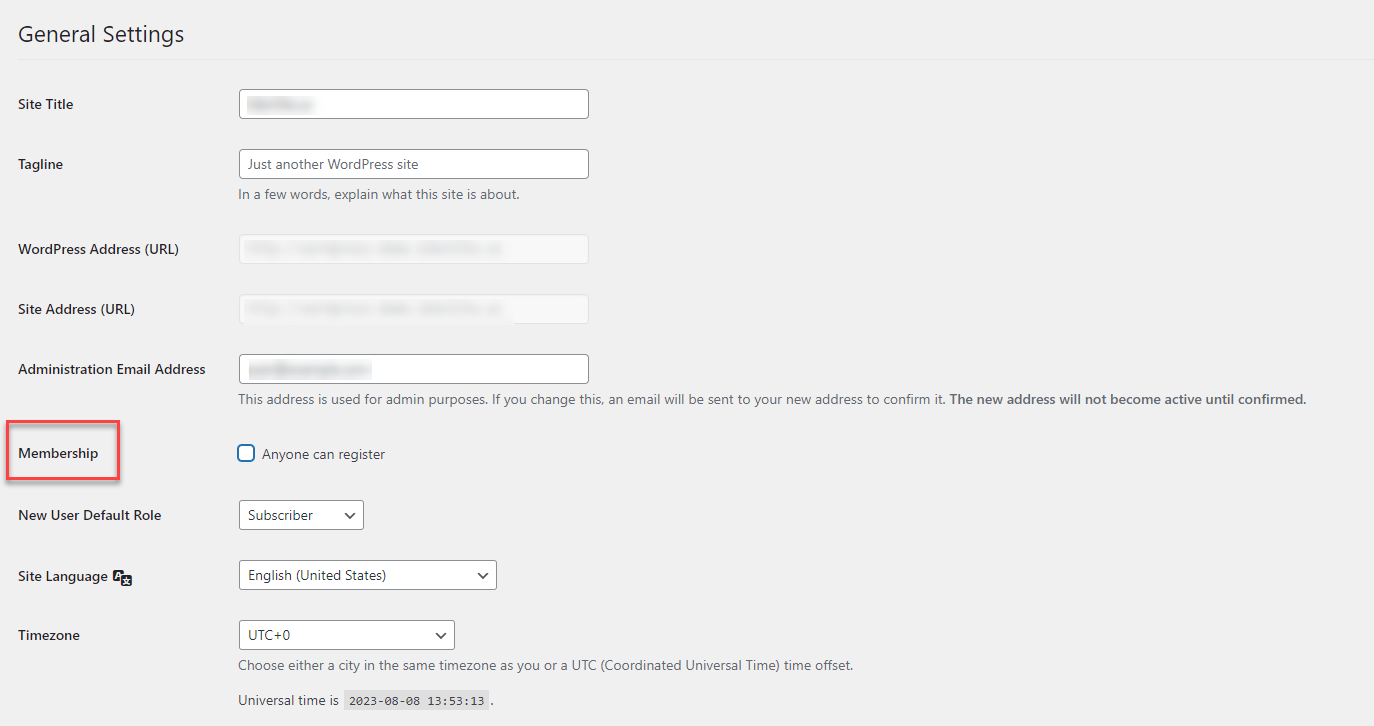Viewport: 1374px width, 726px height.
Task: Click the New User Default Role label
Action: point(90,515)
